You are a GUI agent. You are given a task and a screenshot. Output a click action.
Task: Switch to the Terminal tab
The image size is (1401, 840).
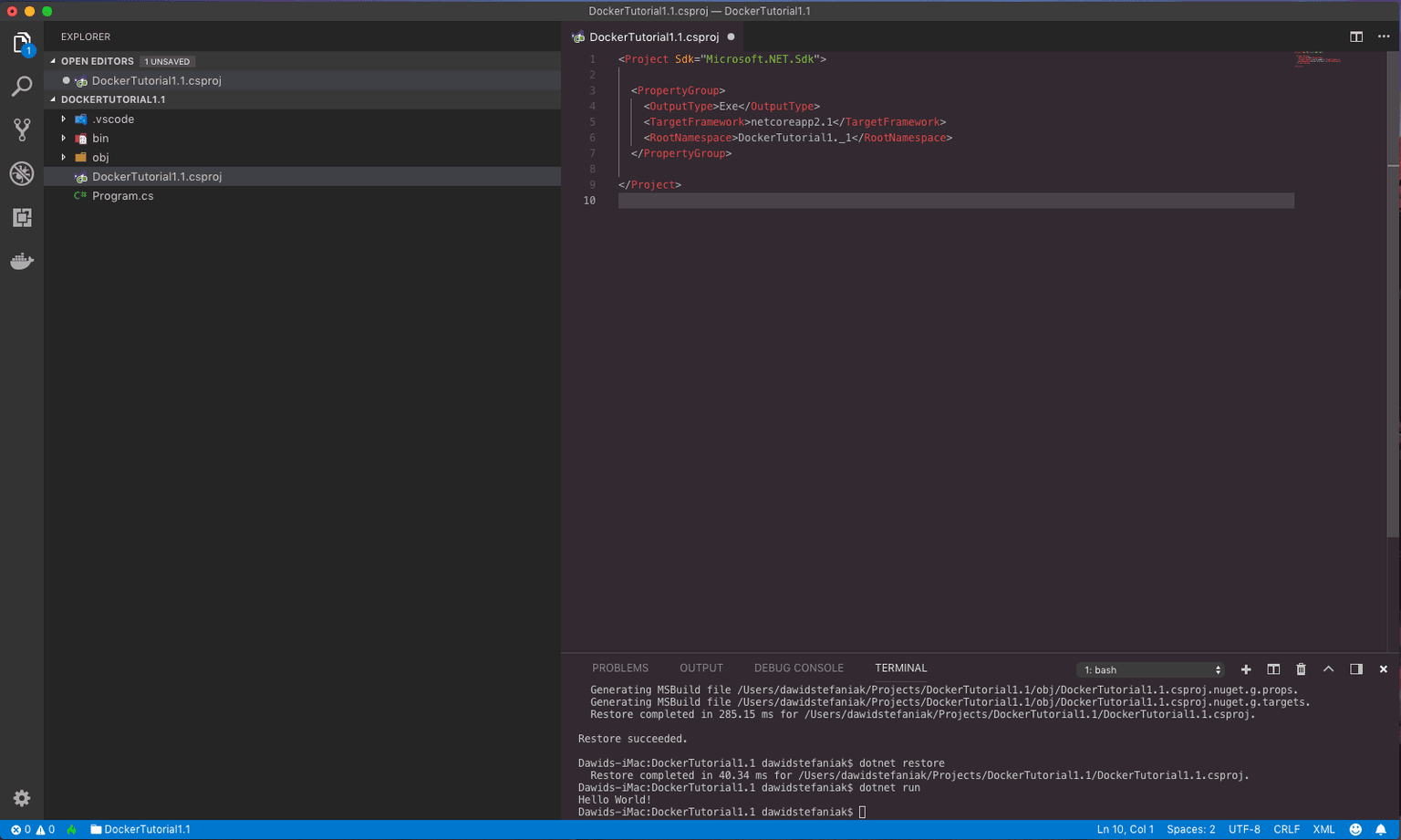pos(901,669)
